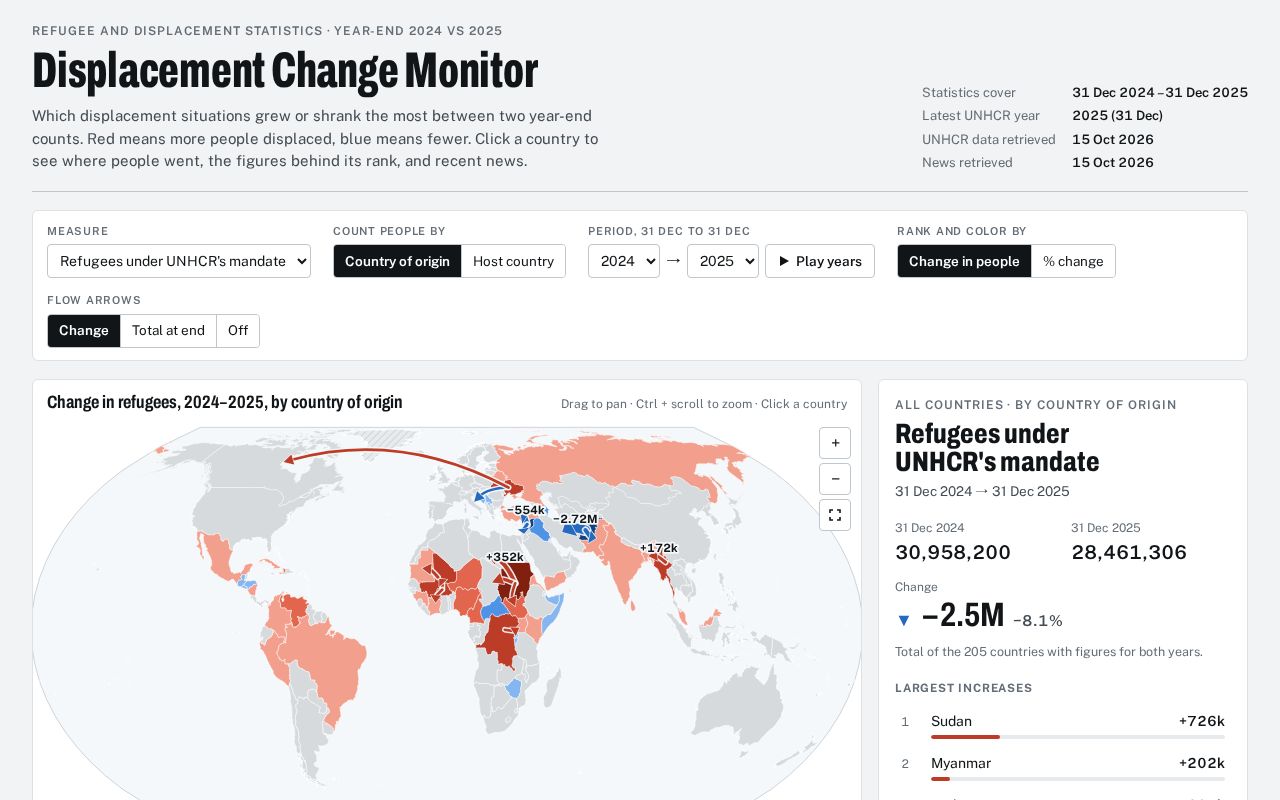Click the −2.5M change value
Image resolution: width=1280 pixels, height=800 pixels.
963,615
